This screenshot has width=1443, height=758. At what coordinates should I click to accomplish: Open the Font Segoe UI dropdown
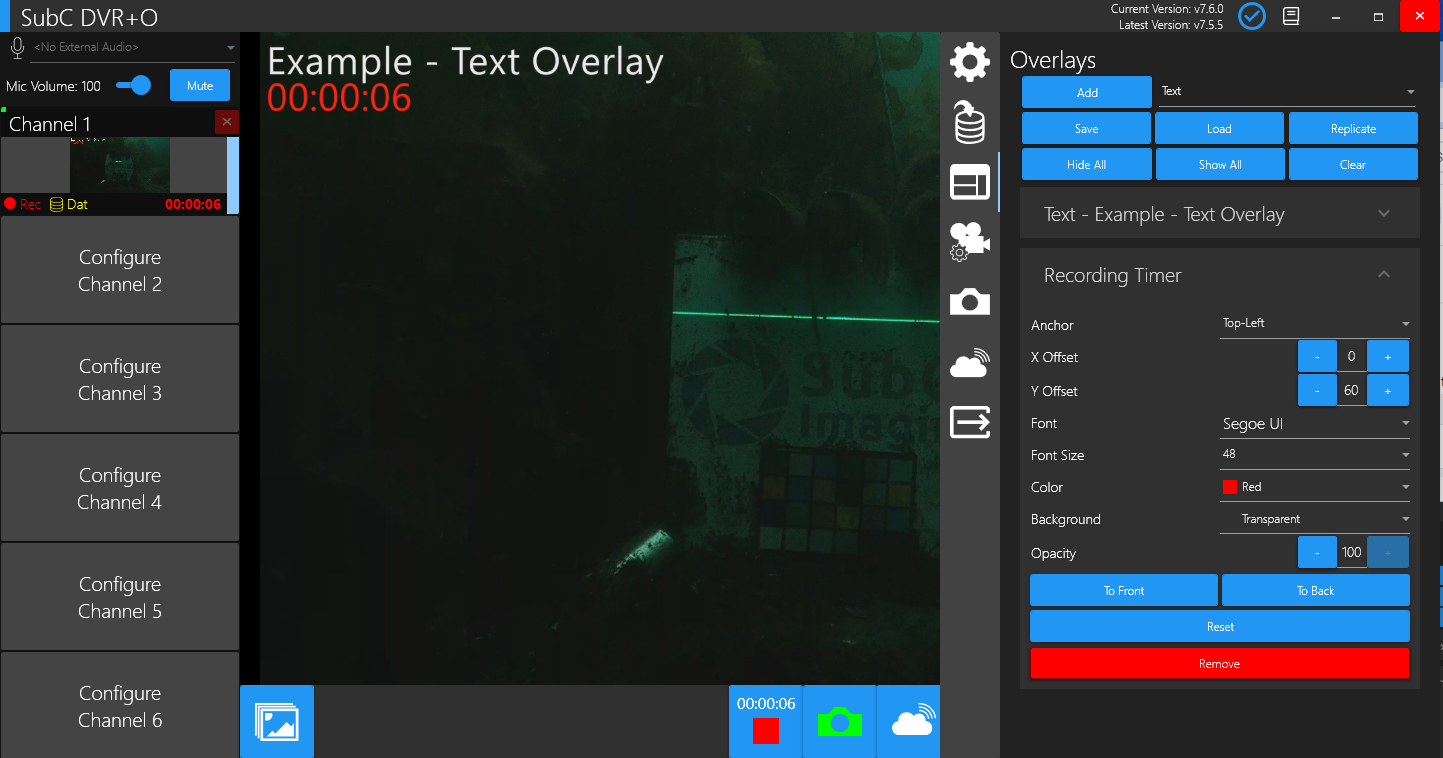coord(1315,424)
